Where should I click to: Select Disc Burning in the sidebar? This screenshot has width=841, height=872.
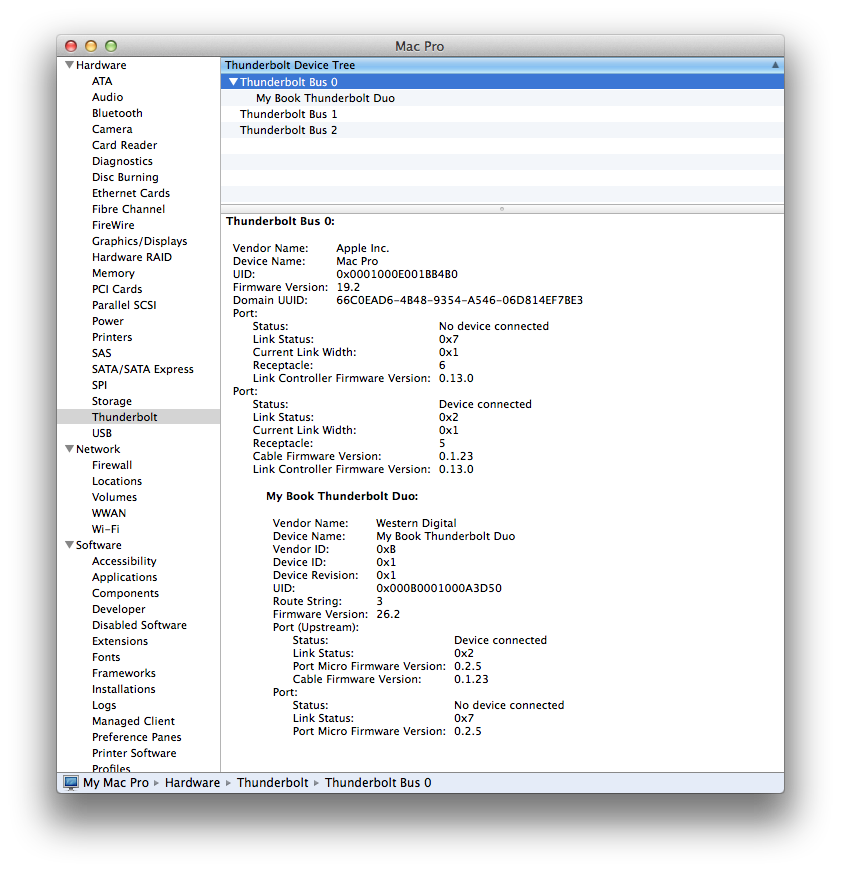click(x=125, y=177)
